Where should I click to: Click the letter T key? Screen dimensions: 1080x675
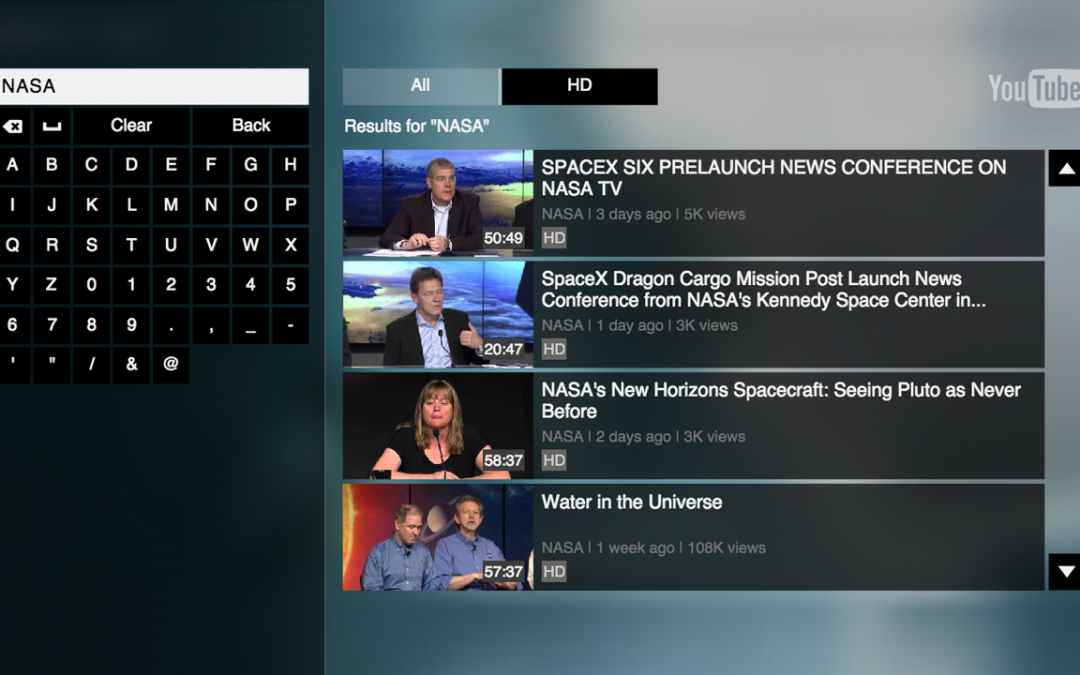coord(132,245)
